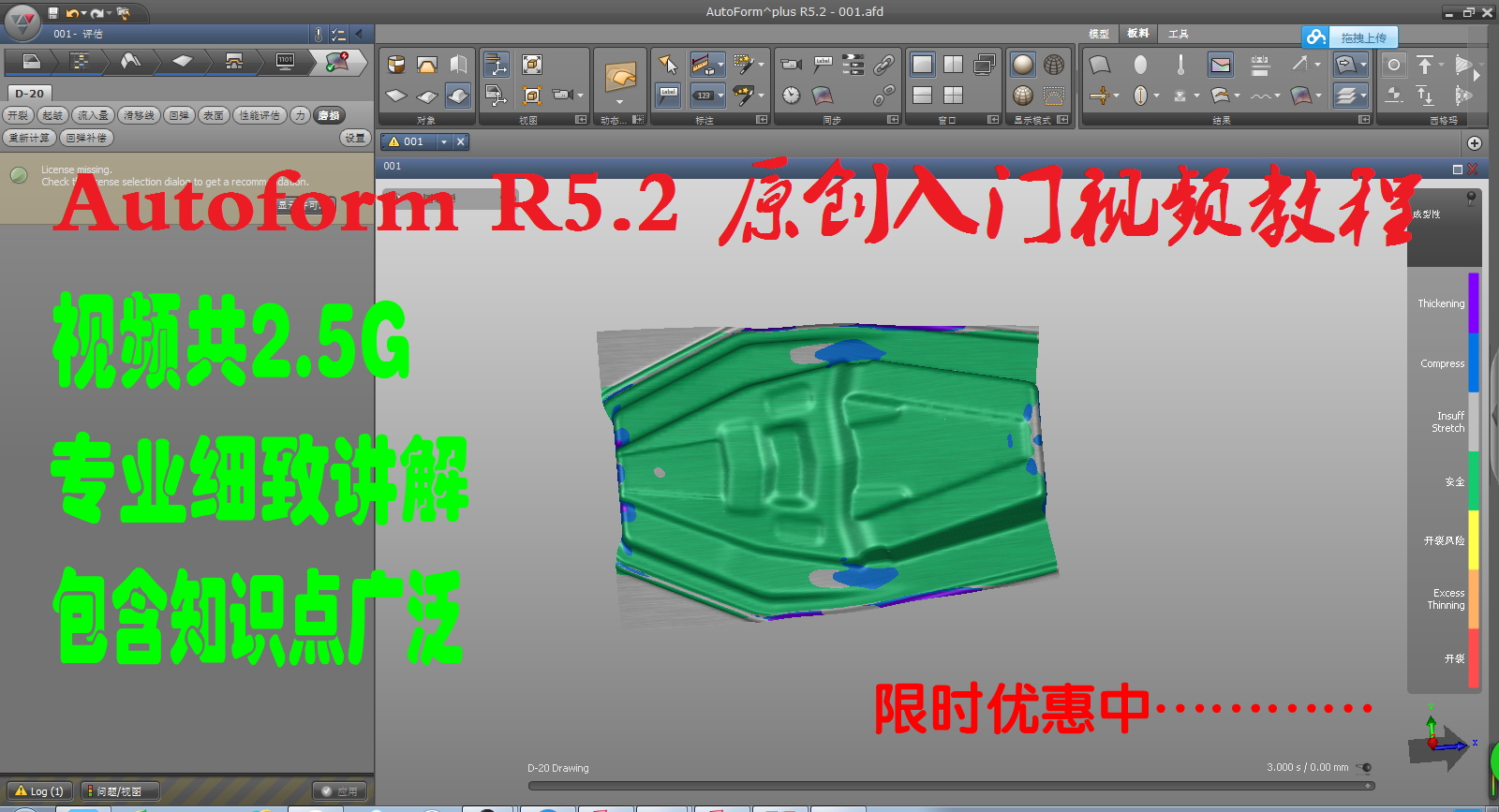Click the yellow 开裂风险 segment on the color scale
The image size is (1499, 812).
coord(1474,540)
